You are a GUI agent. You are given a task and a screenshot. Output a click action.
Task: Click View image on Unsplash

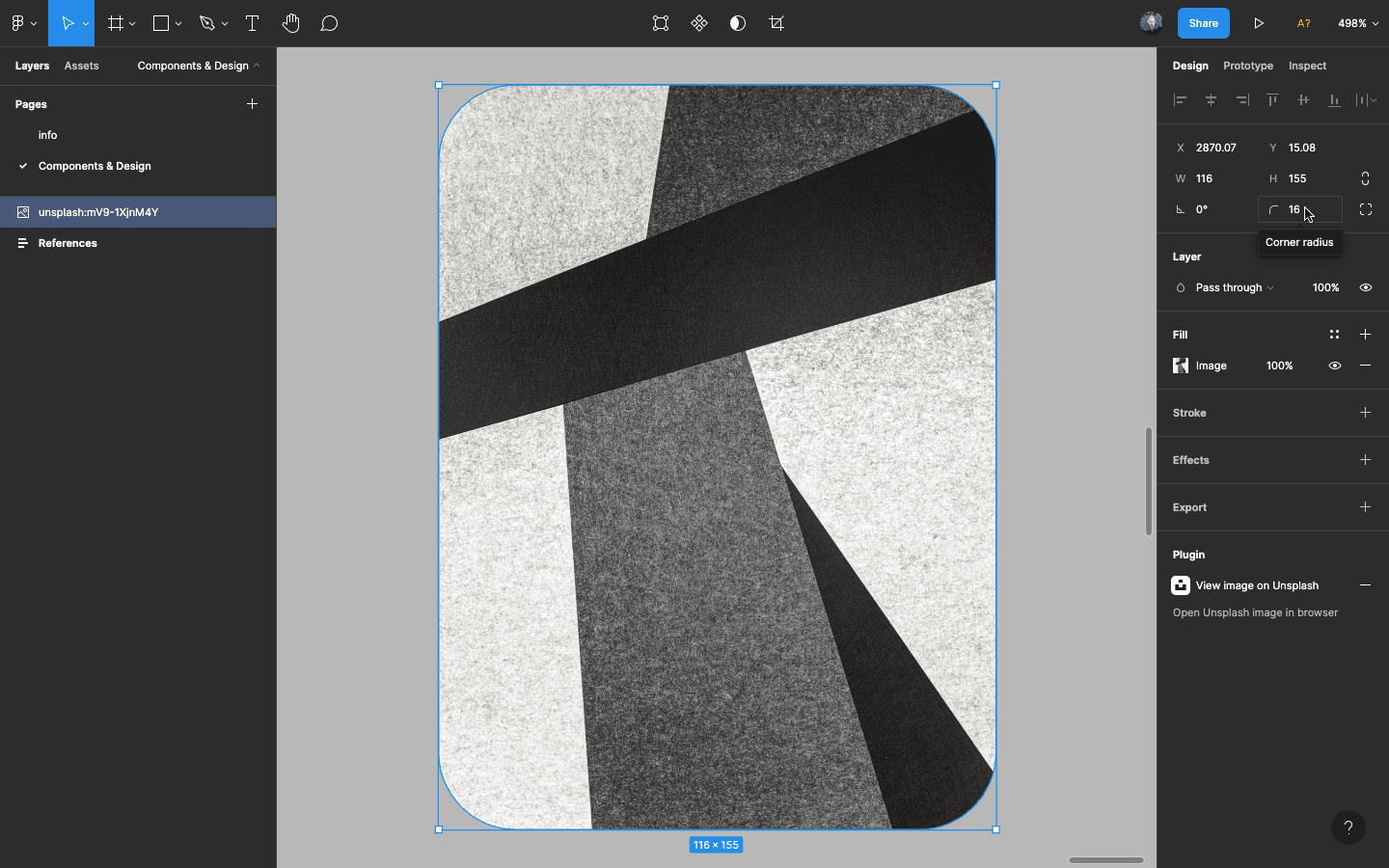click(1257, 585)
